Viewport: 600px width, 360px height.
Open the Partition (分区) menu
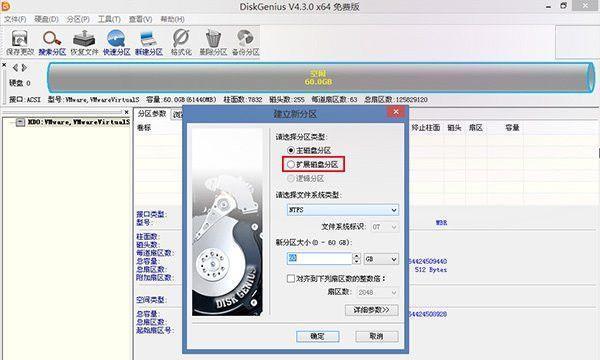click(78, 19)
